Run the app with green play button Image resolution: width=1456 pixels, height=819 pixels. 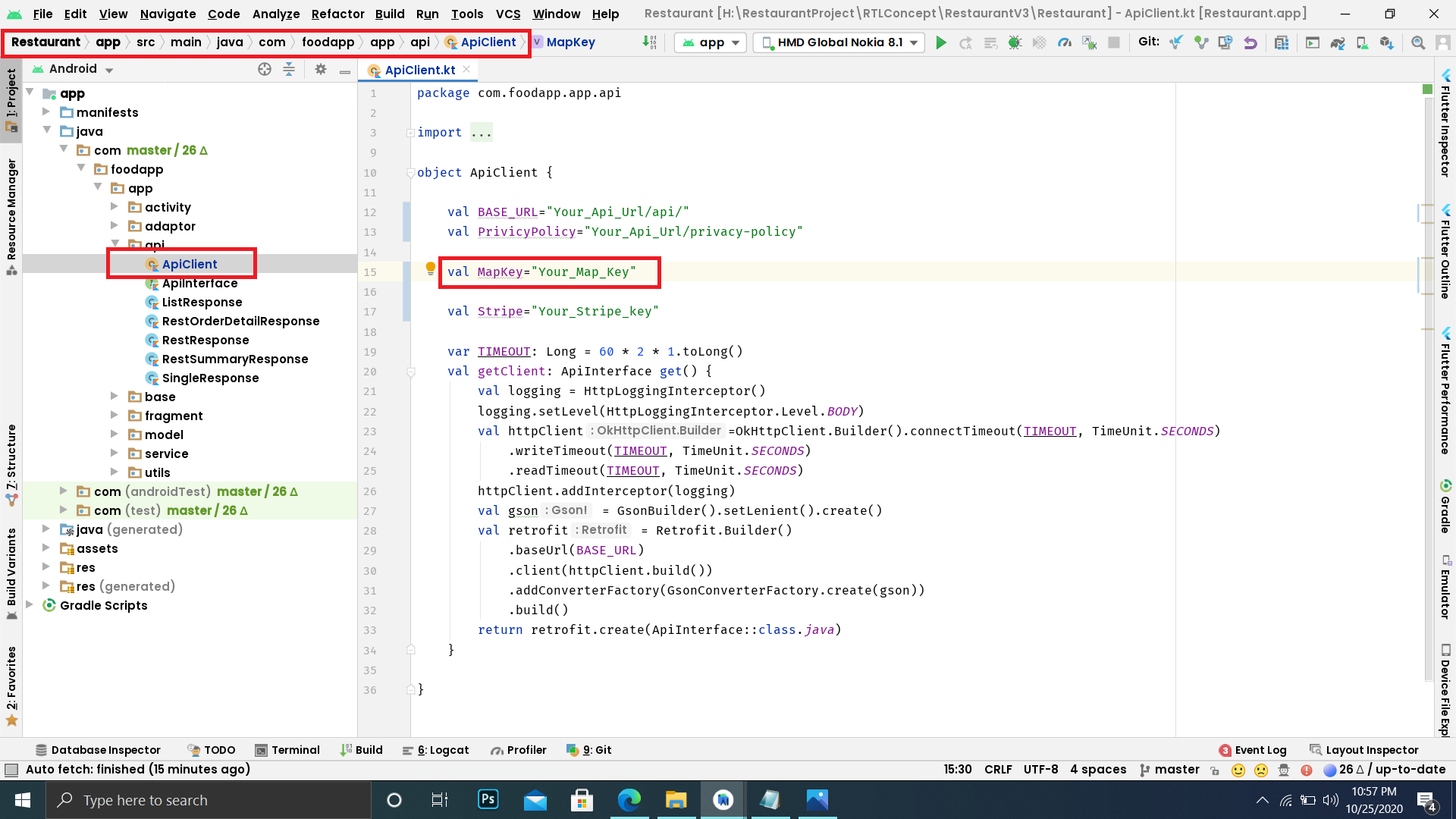941,42
